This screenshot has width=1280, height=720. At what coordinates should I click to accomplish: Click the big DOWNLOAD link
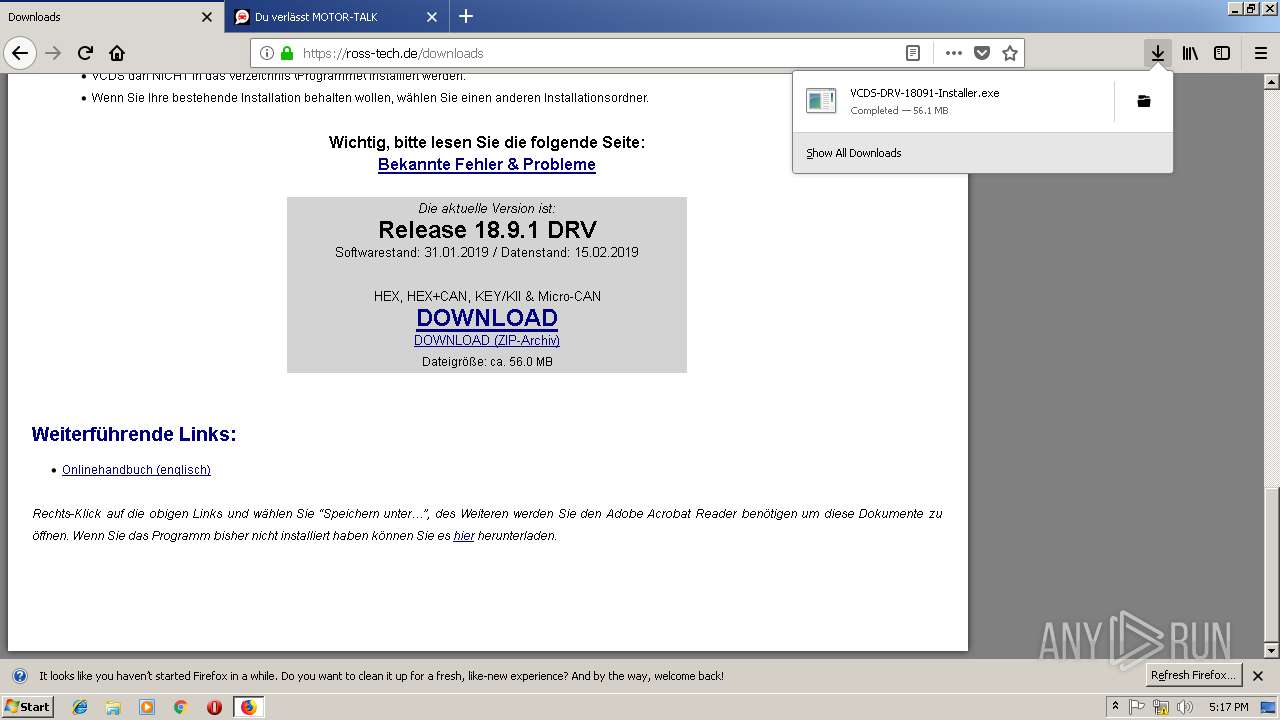487,318
